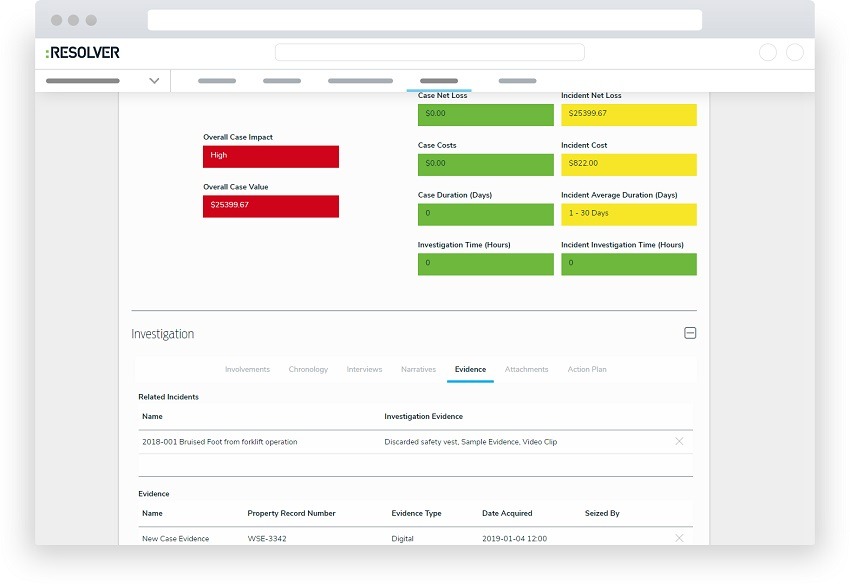Viewport: 850px width, 584px height.
Task: Select the Evidence tab
Action: pyautogui.click(x=470, y=370)
